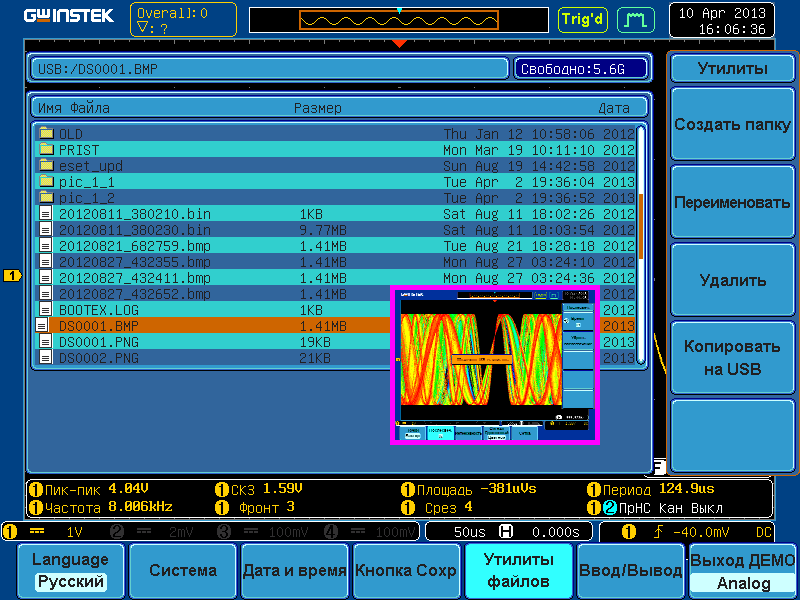
Task: Change Language selection from Русский
Action: (x=69, y=571)
